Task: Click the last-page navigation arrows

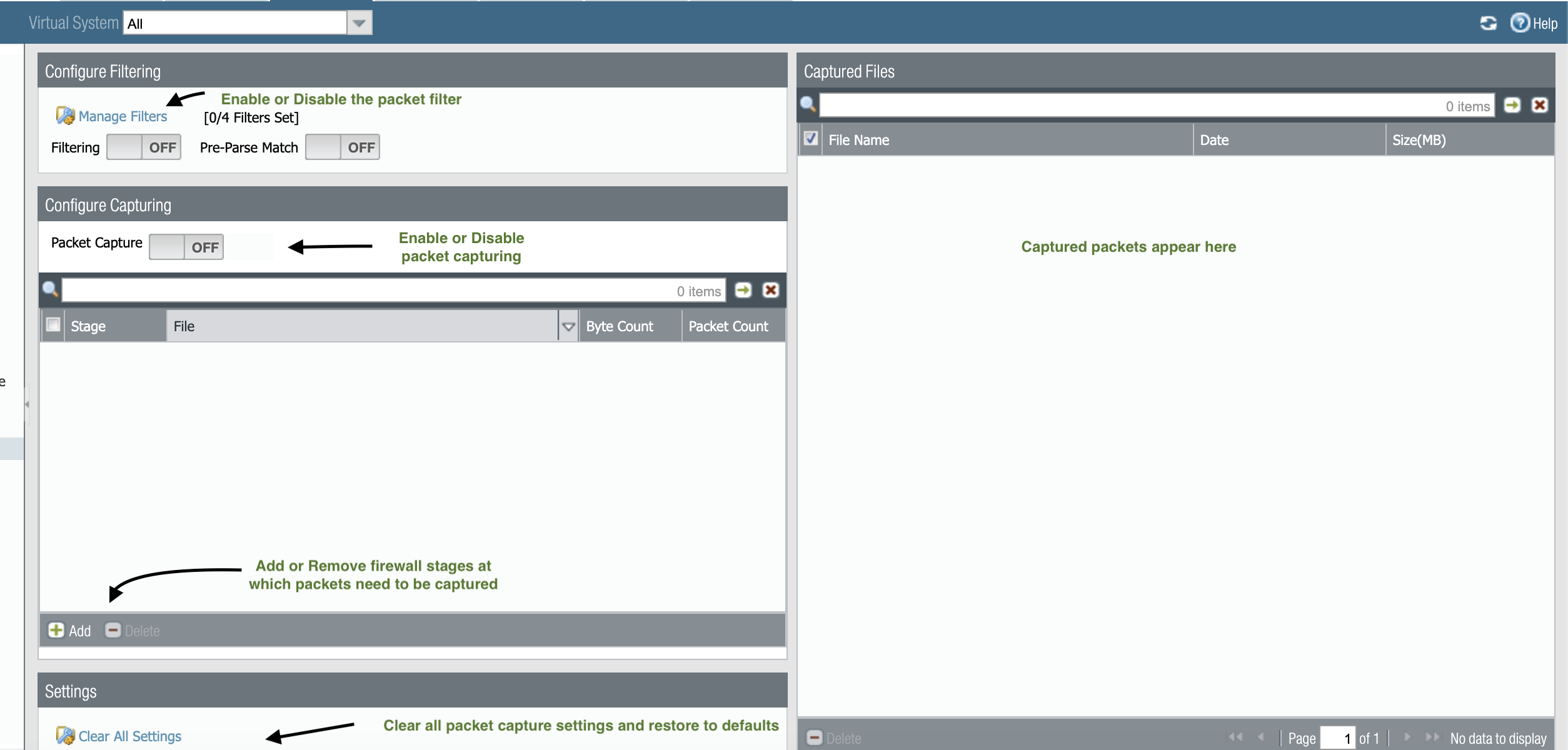Action: click(x=1432, y=737)
